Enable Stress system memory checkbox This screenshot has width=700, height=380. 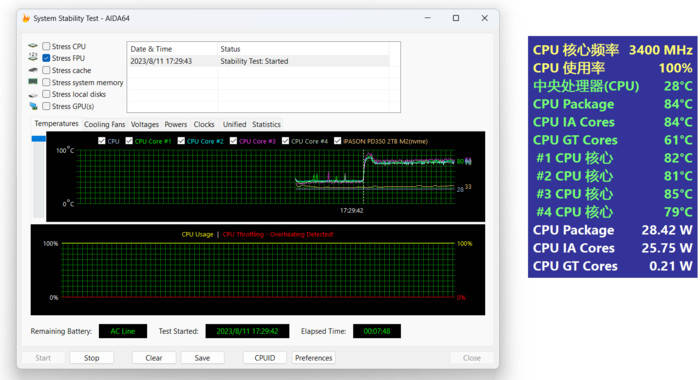click(46, 82)
